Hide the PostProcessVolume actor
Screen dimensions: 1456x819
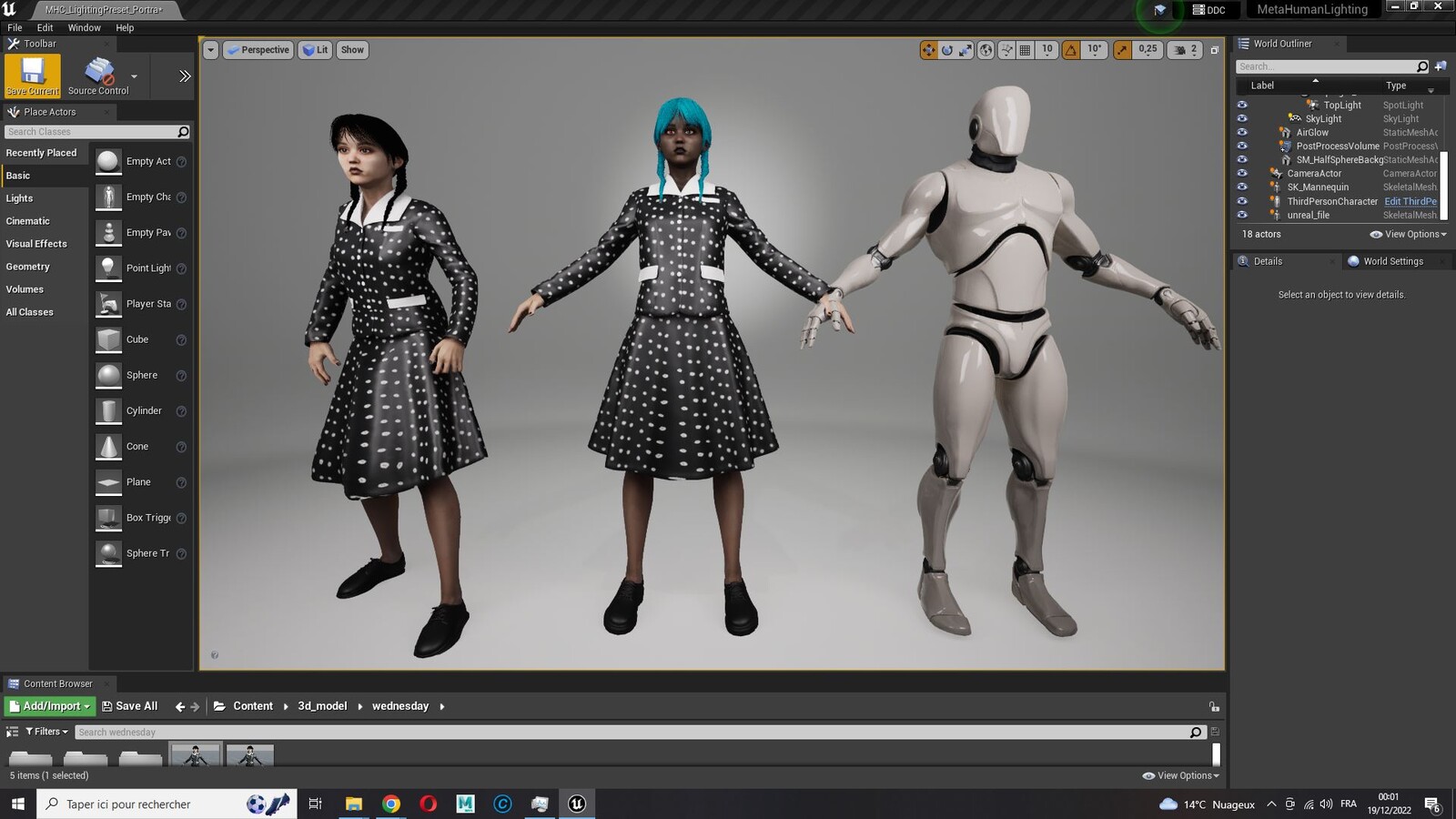coord(1242,146)
